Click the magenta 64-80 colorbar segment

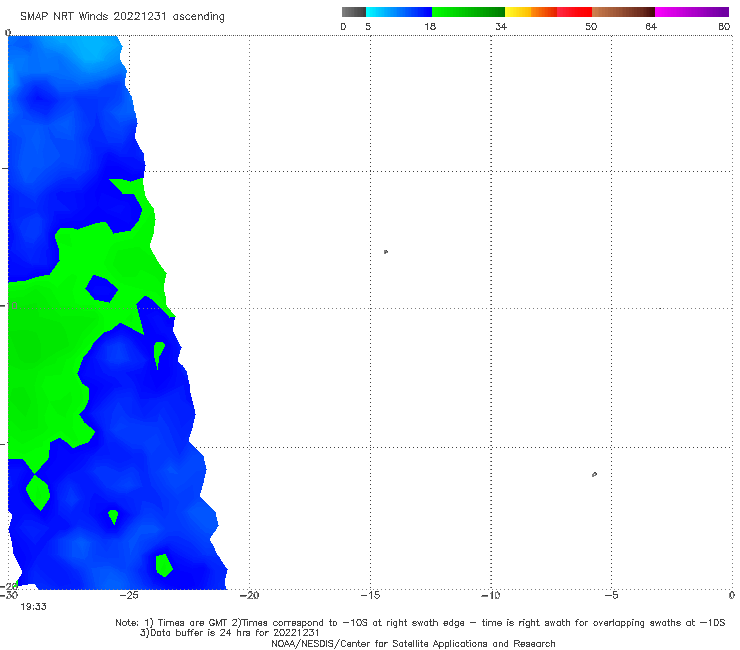[692, 12]
